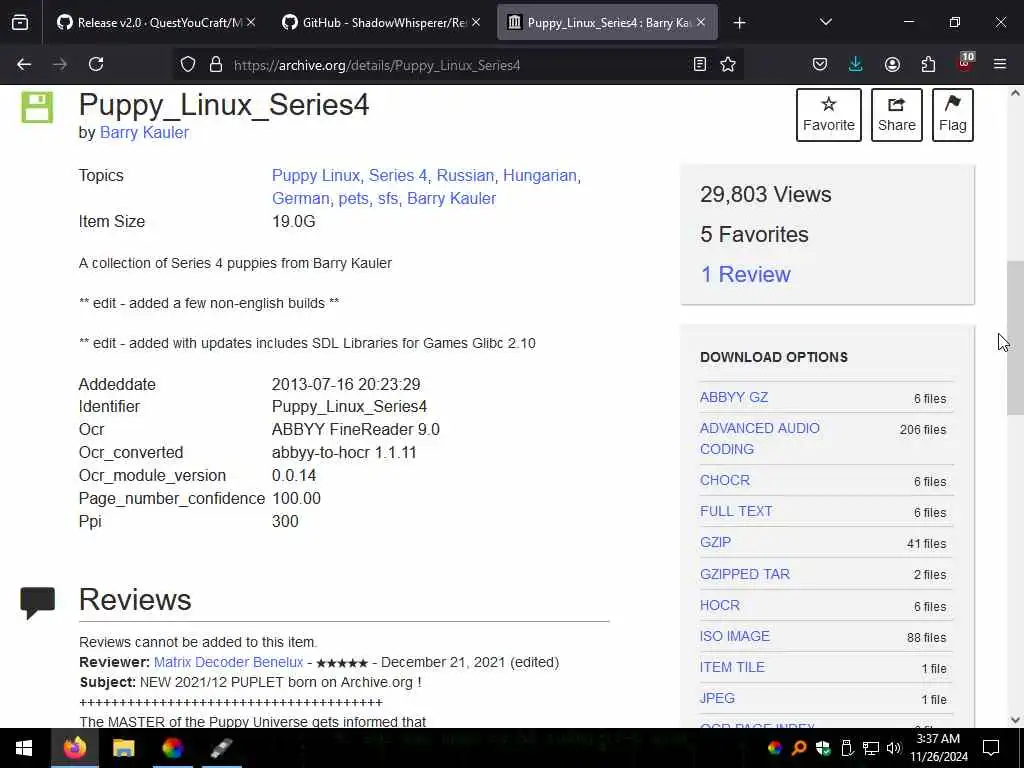Viewport: 1024px width, 768px height.
Task: Open the extensions puzzle icon
Action: click(x=928, y=64)
